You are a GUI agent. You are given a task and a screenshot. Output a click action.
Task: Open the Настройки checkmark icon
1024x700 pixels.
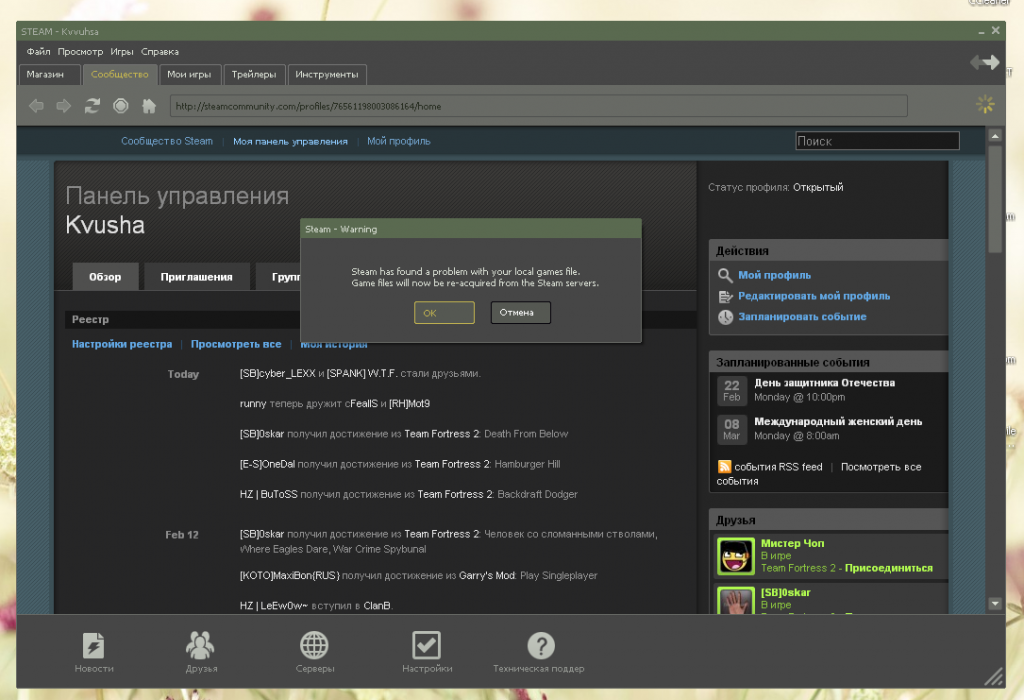426,645
